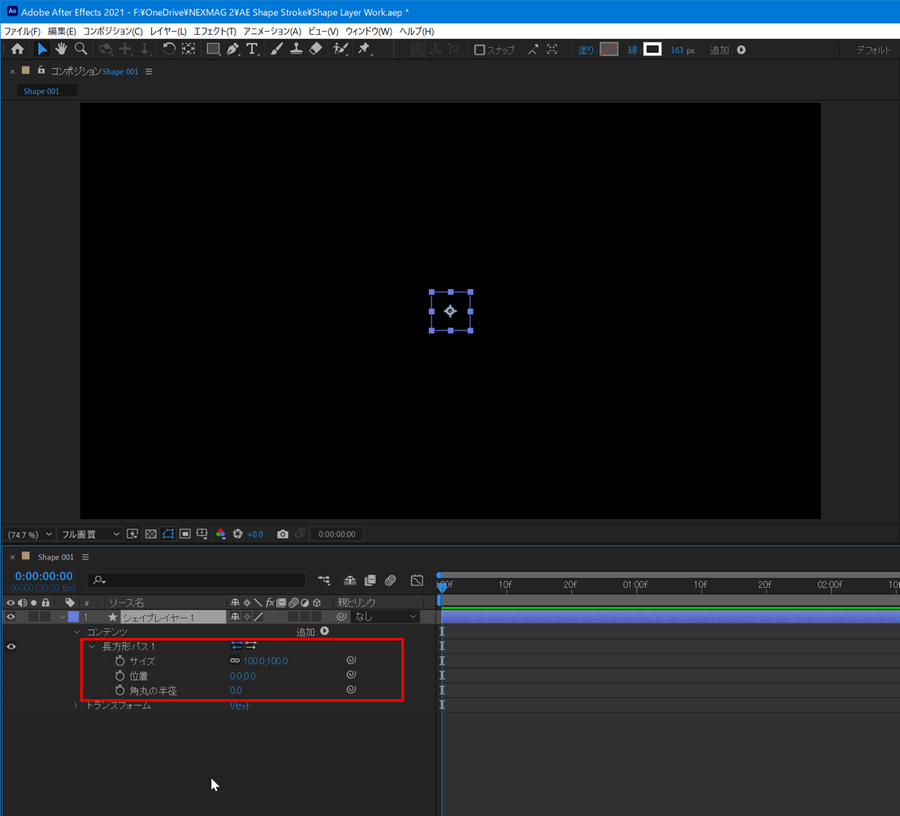Collapse the コンテンツ group
Viewport: 900px width, 816px height.
[x=77, y=632]
